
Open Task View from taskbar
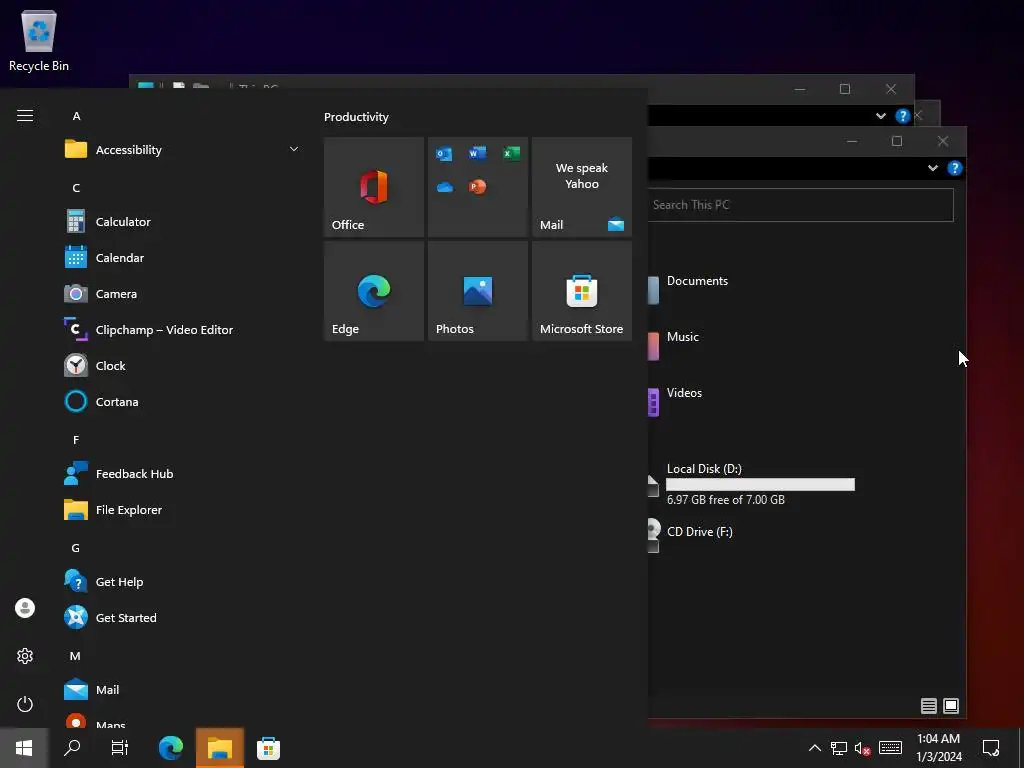click(x=120, y=748)
